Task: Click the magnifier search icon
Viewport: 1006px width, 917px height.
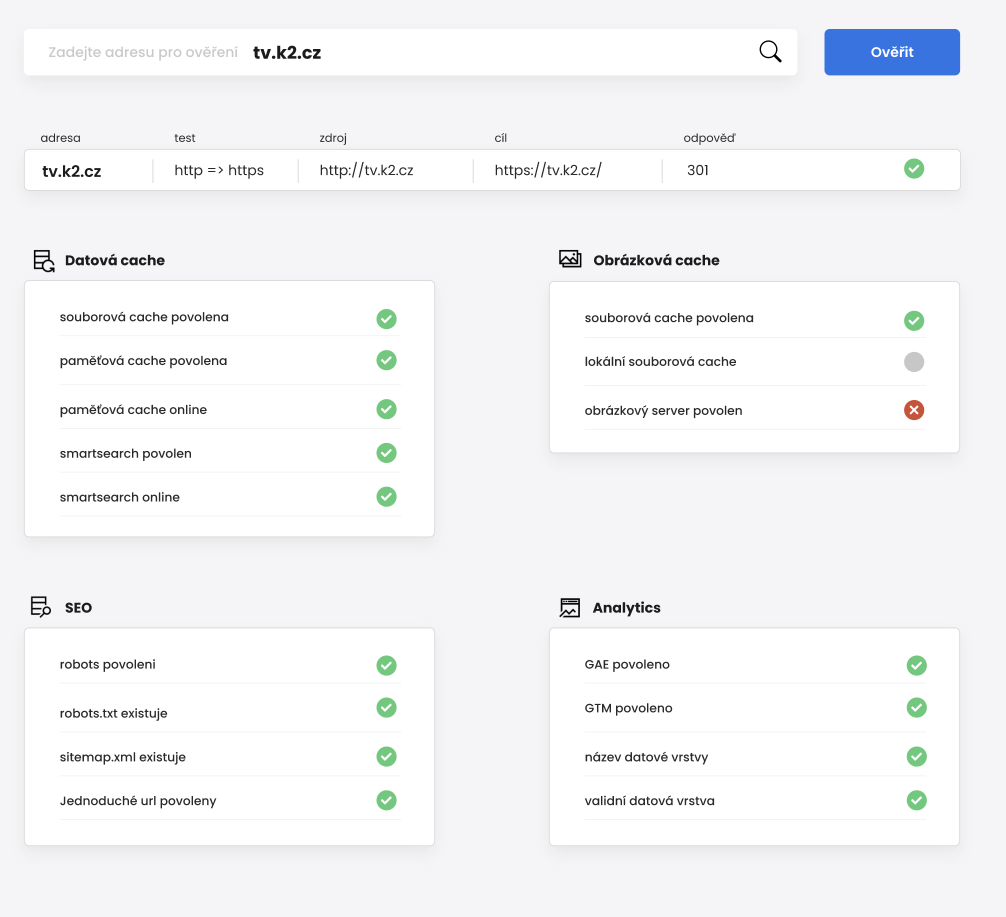Action: [x=770, y=52]
